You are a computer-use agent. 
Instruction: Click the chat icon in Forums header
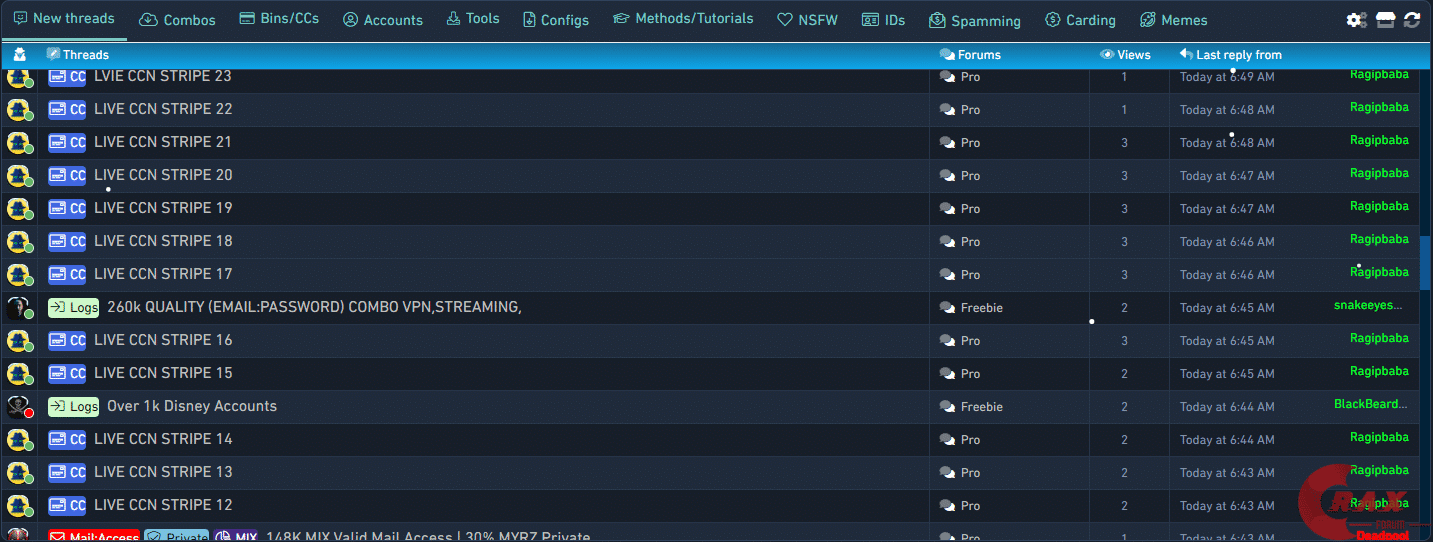click(x=947, y=55)
